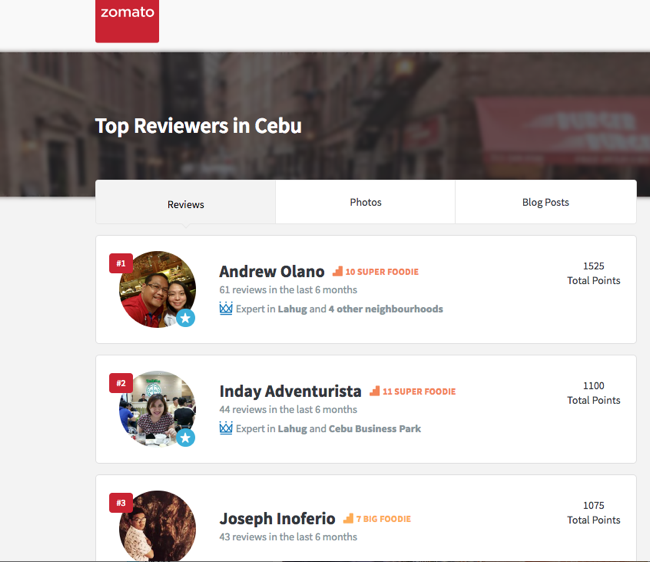
Task: Click the 1075 Total Points value
Action: point(594,513)
